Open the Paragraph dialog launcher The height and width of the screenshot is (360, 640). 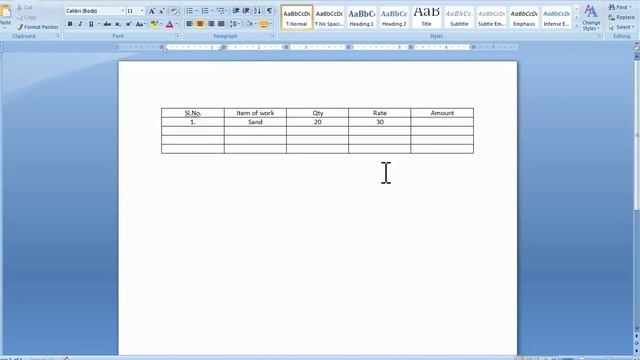click(273, 36)
